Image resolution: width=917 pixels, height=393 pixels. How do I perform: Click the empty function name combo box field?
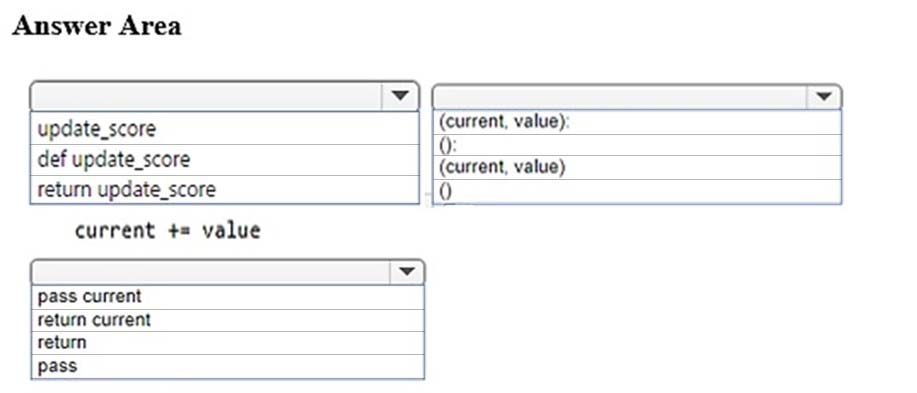tap(206, 96)
